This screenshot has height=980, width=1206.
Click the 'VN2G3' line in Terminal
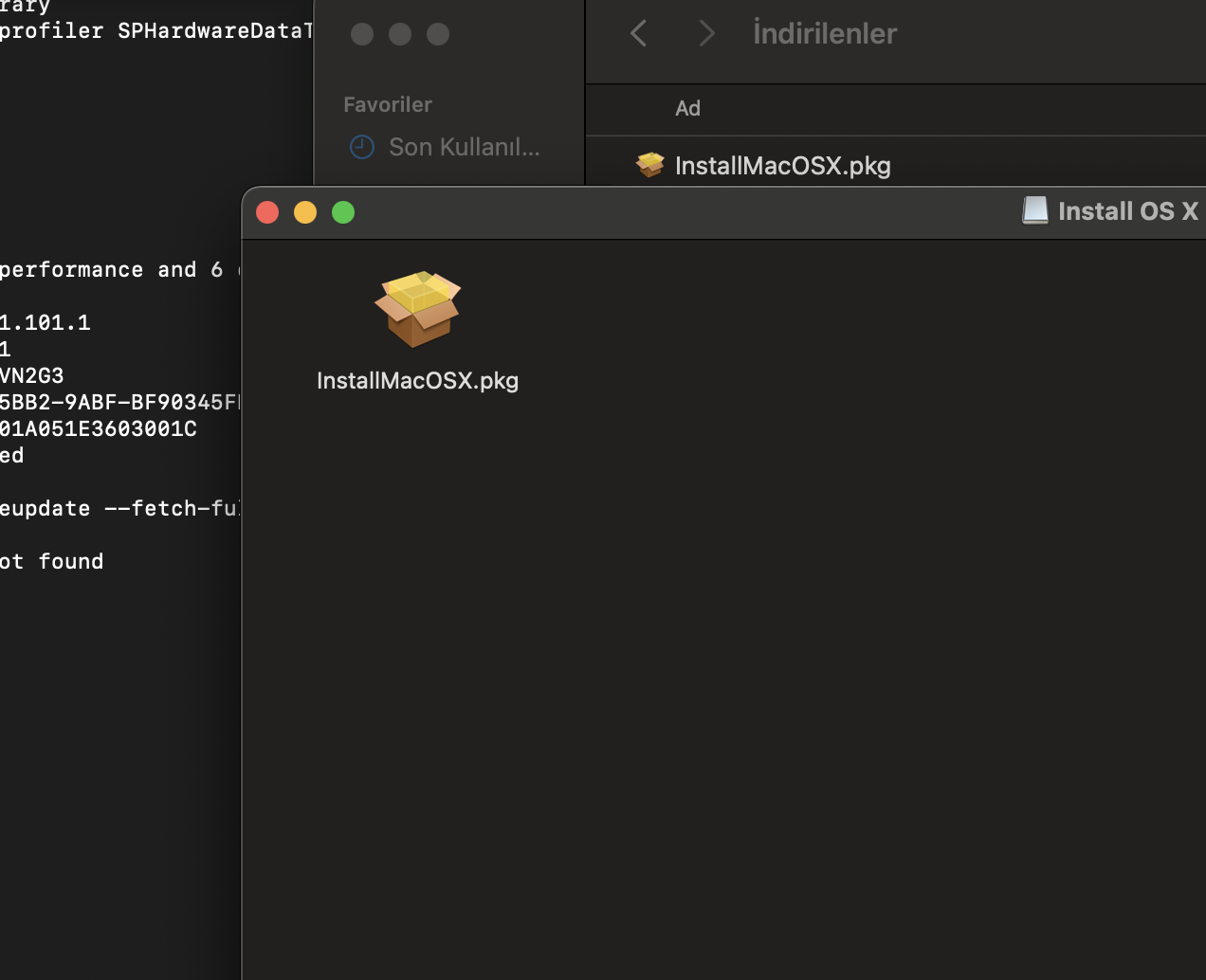pos(32,375)
